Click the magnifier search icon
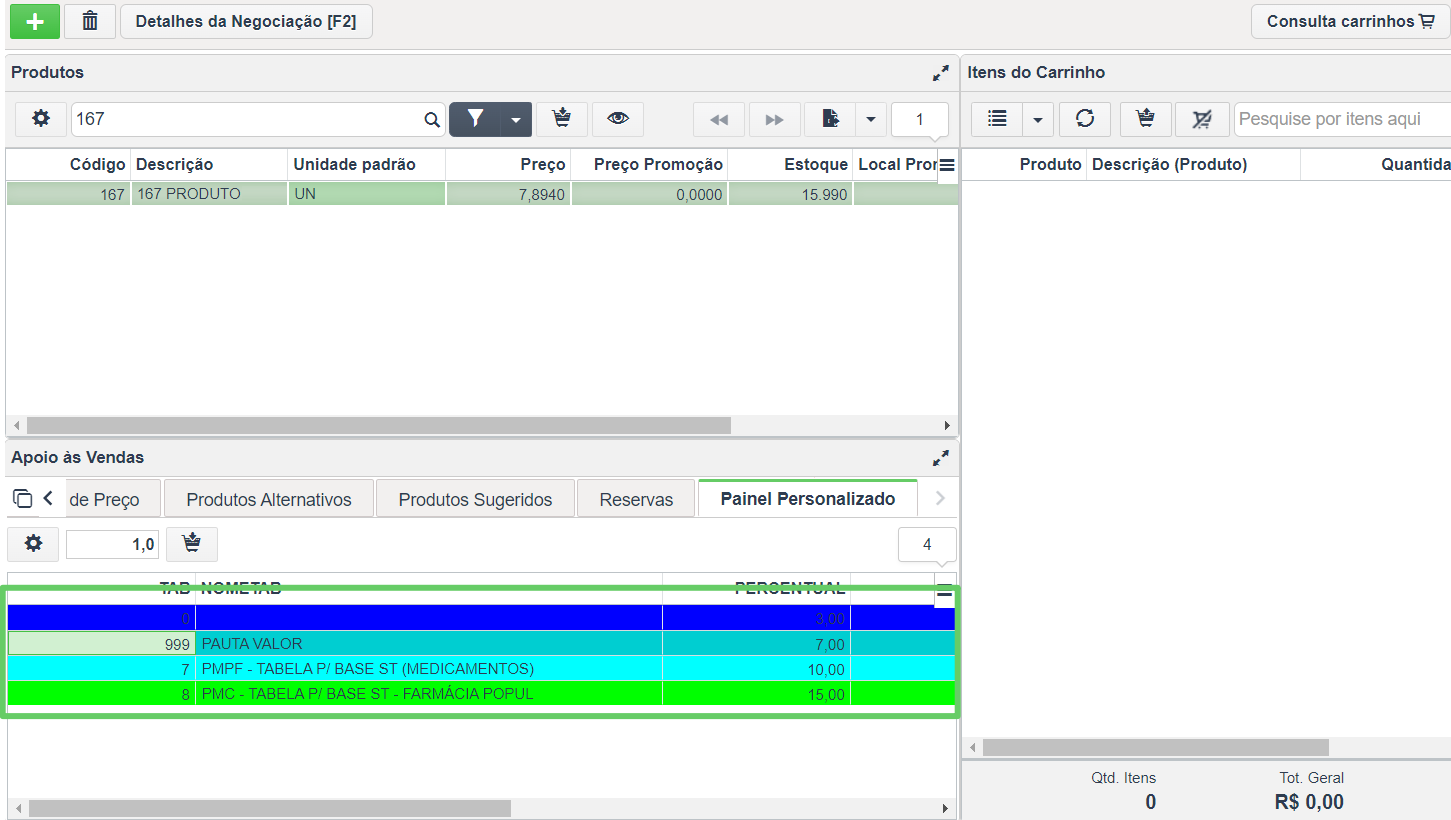Screen dimensions: 1451x820 [432, 120]
